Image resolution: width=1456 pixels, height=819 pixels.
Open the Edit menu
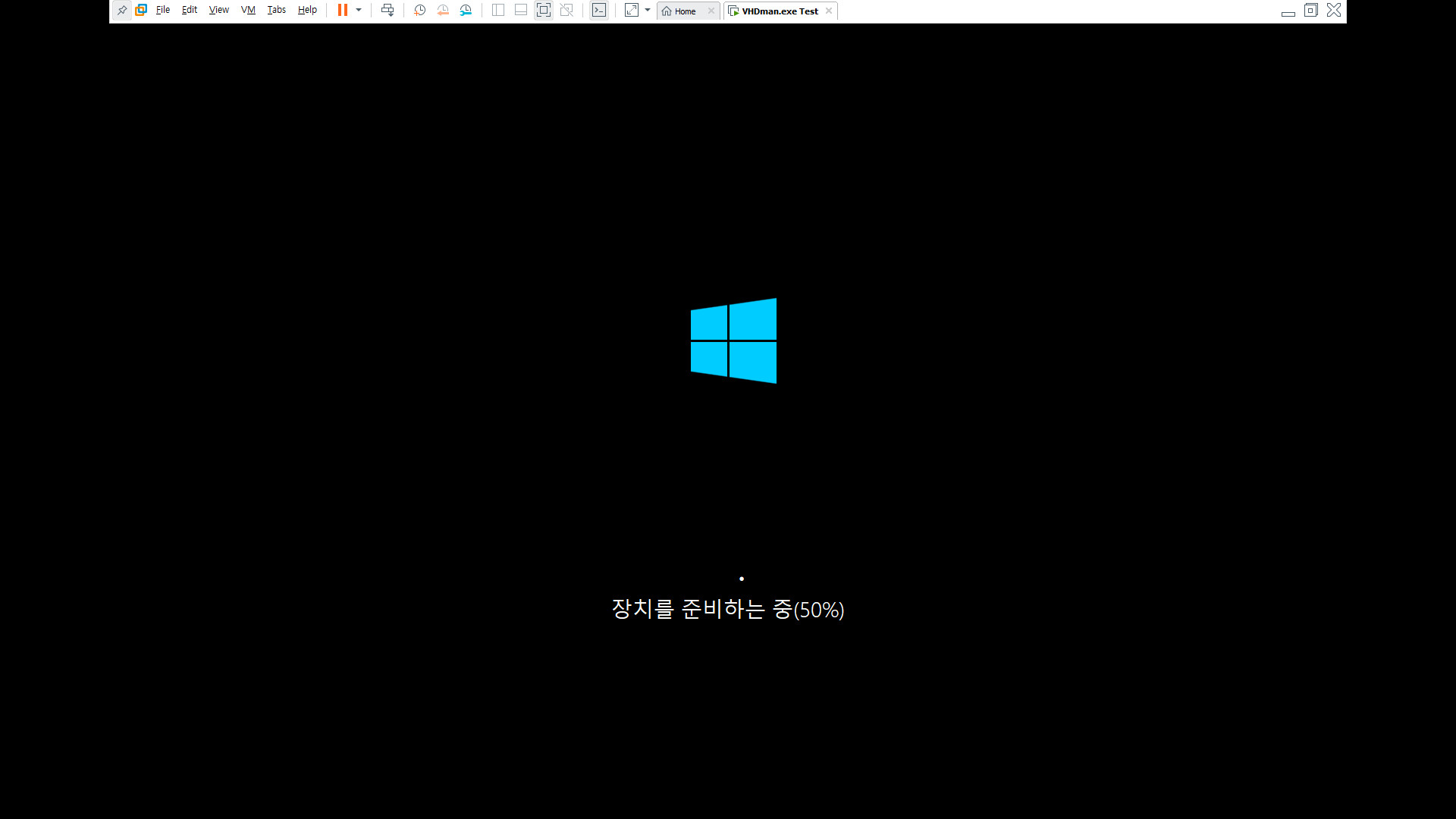[x=190, y=11]
